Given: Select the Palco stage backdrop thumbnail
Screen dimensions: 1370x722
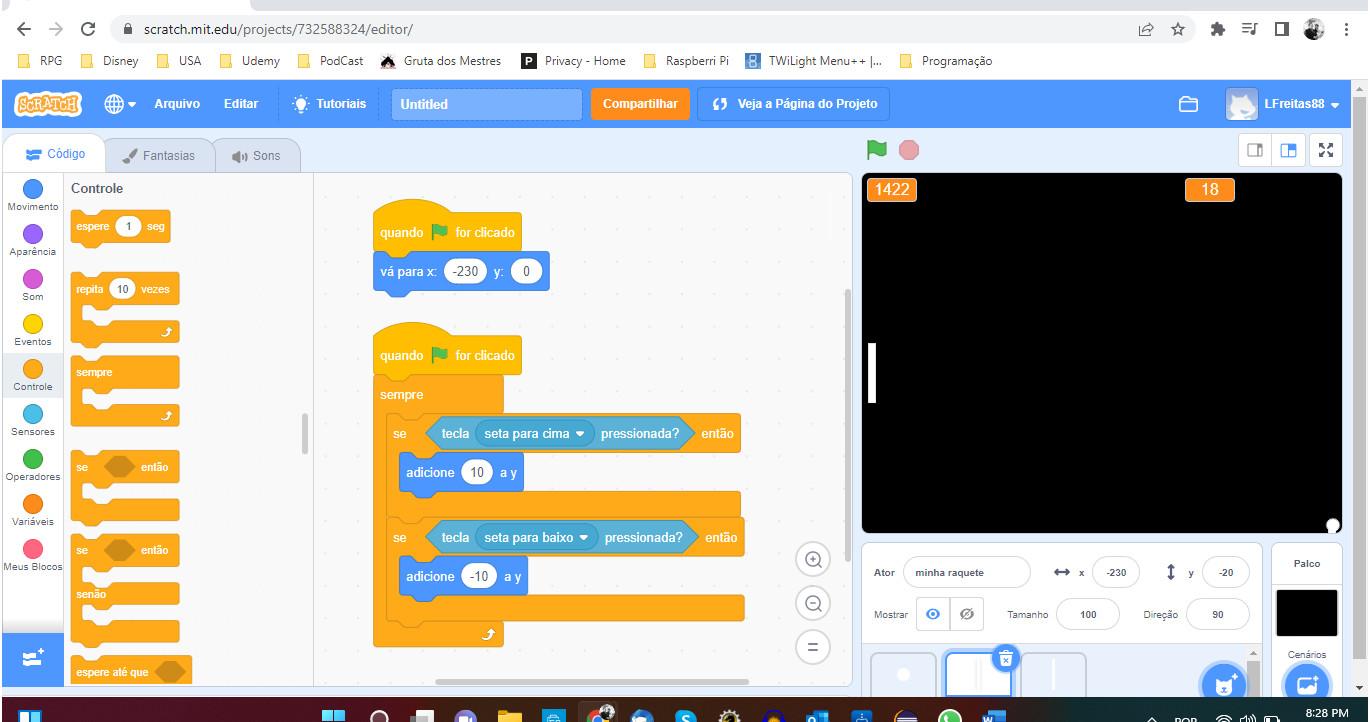Looking at the screenshot, I should pyautogui.click(x=1306, y=613).
